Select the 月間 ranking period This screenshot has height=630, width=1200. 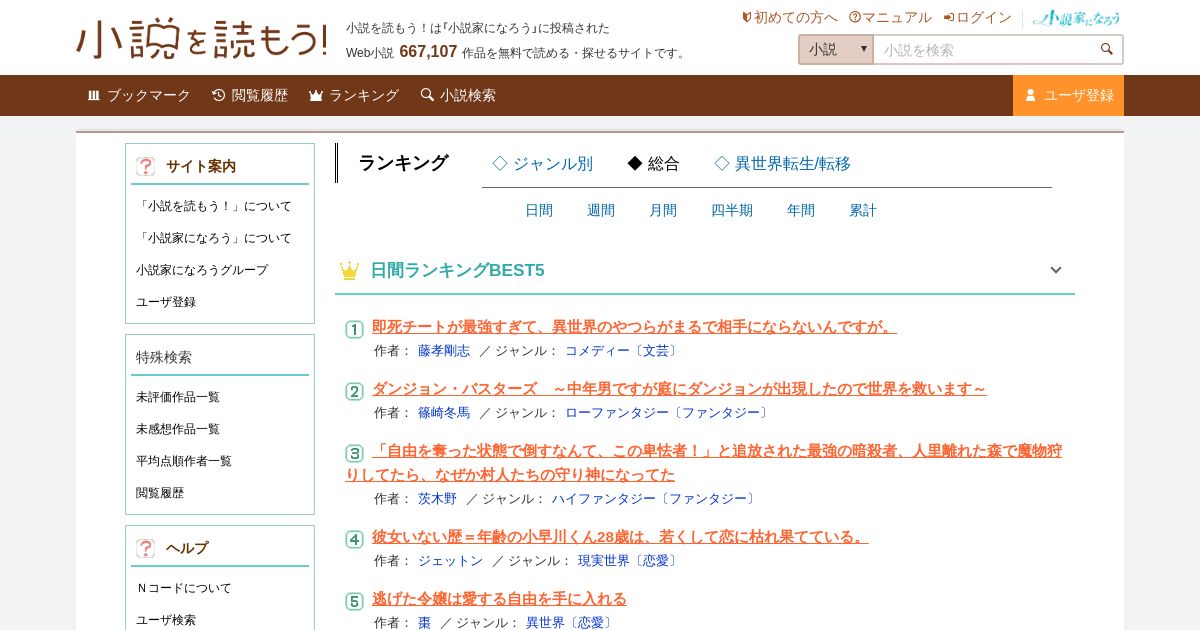(663, 211)
